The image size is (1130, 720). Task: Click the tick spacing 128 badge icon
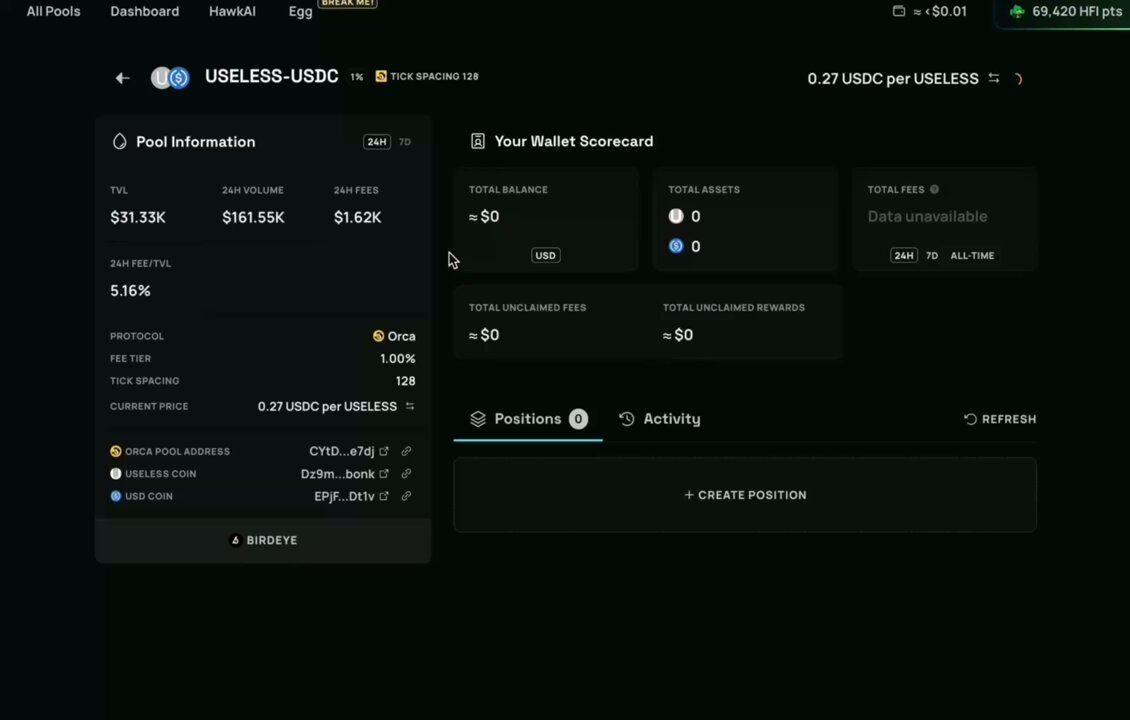pos(381,76)
